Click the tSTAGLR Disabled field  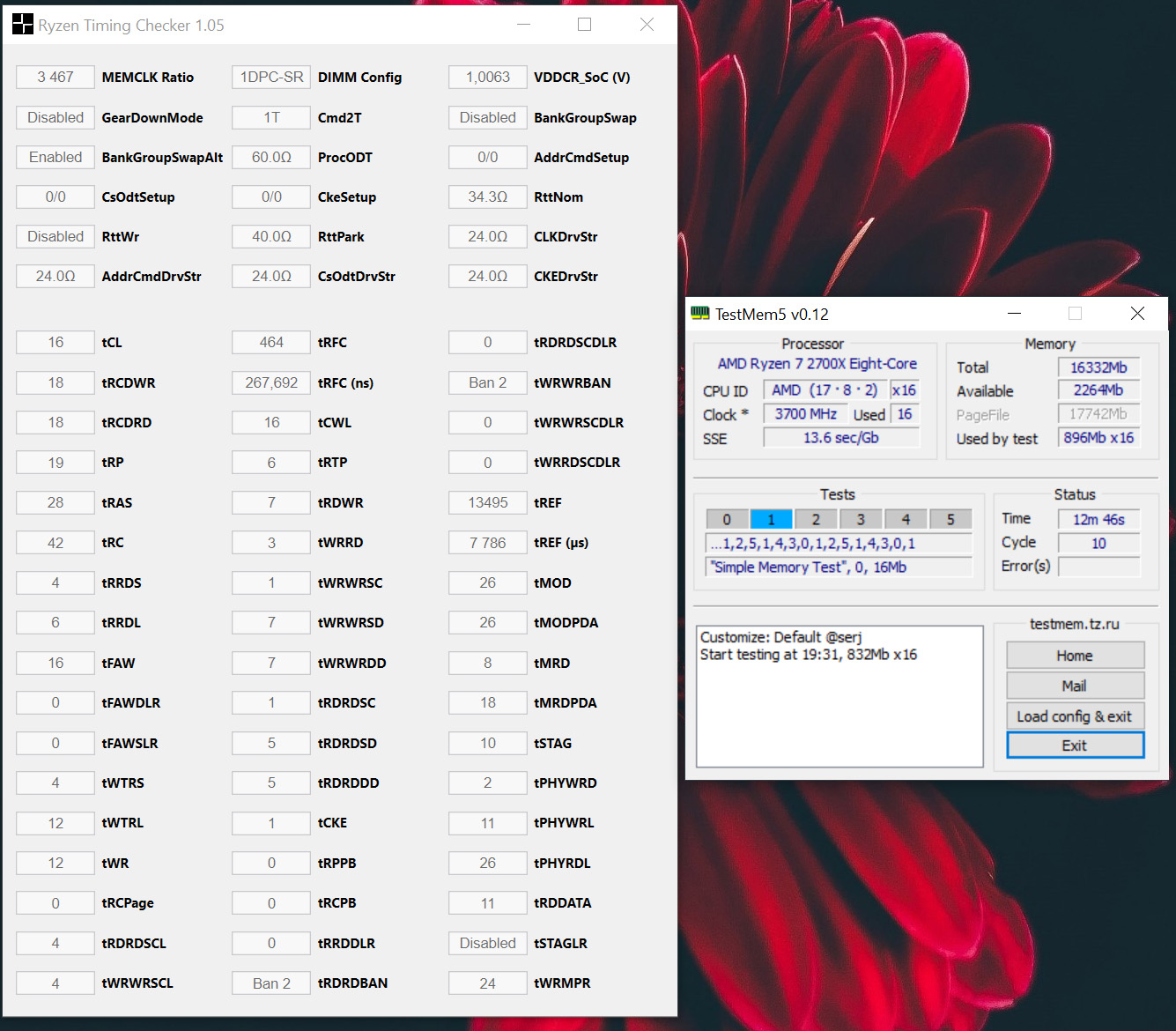(488, 943)
